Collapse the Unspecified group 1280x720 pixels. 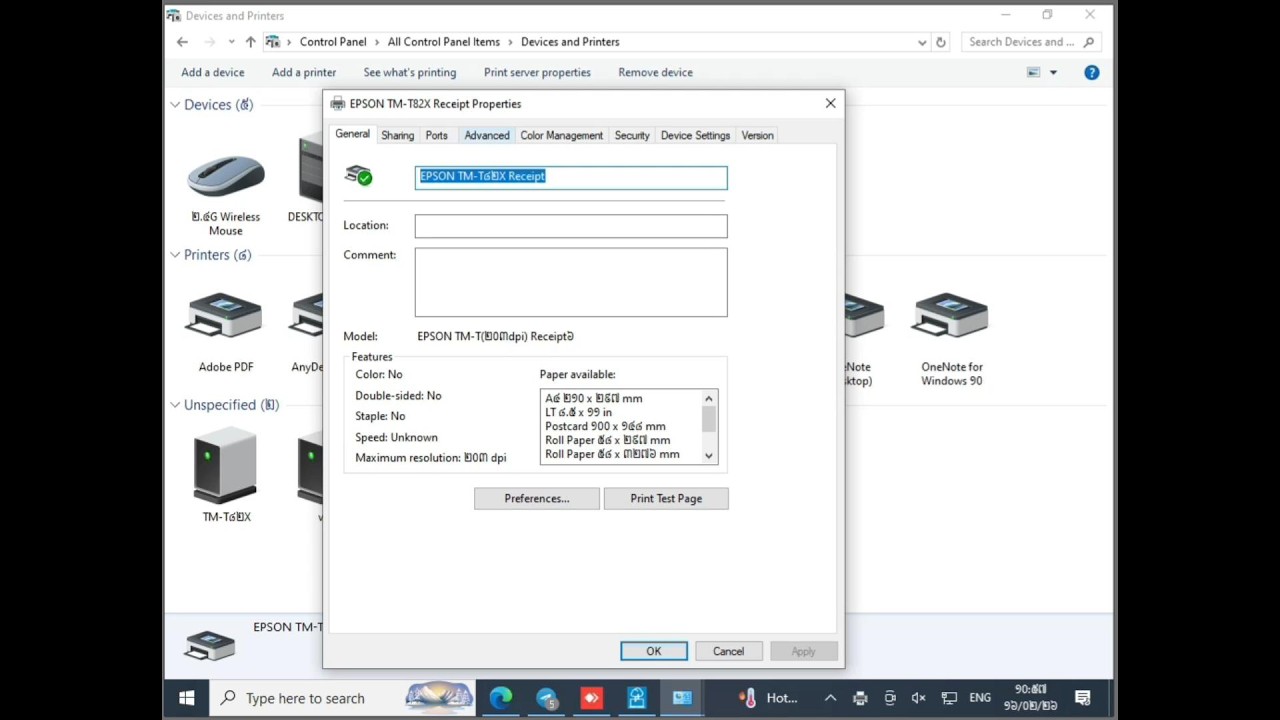[175, 404]
